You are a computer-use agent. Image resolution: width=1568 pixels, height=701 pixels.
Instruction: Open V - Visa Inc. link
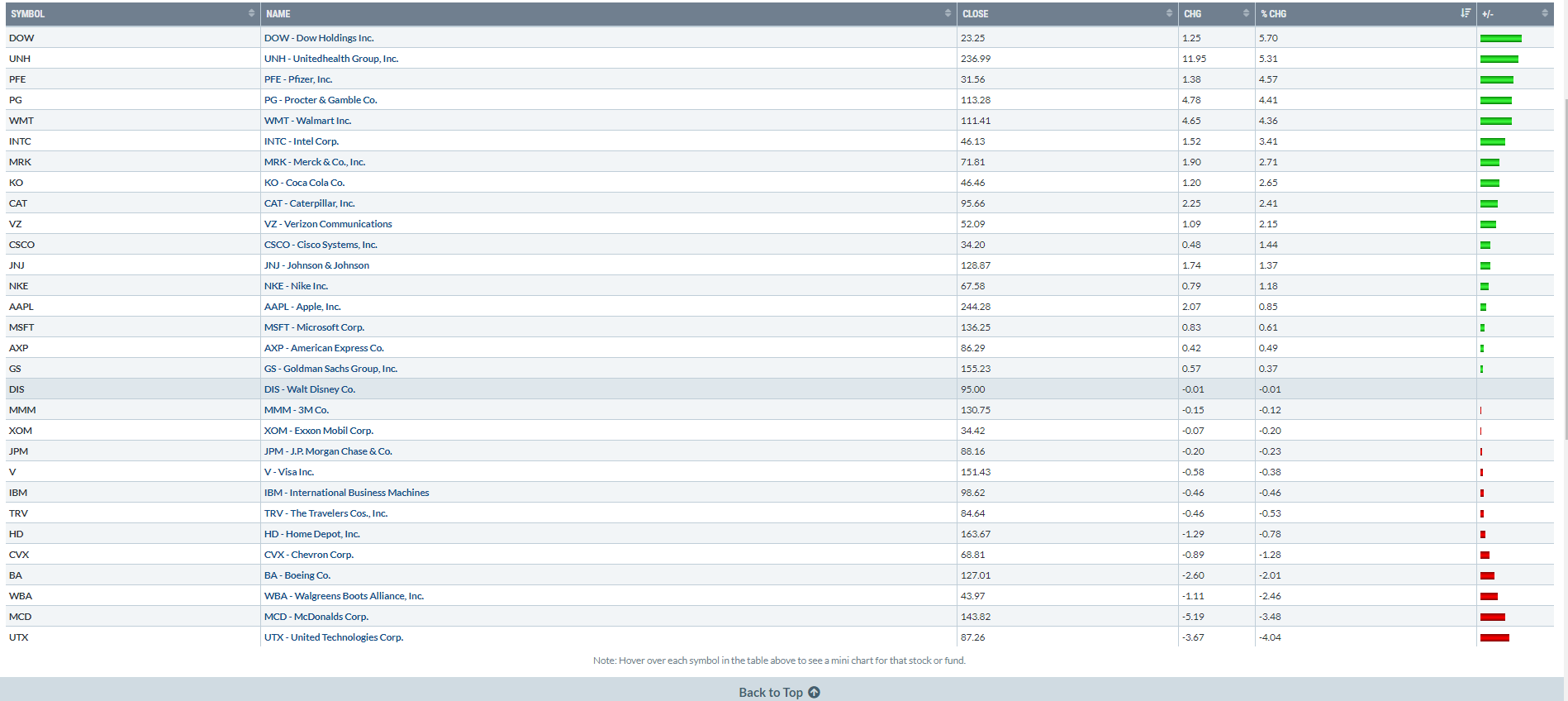coord(289,472)
